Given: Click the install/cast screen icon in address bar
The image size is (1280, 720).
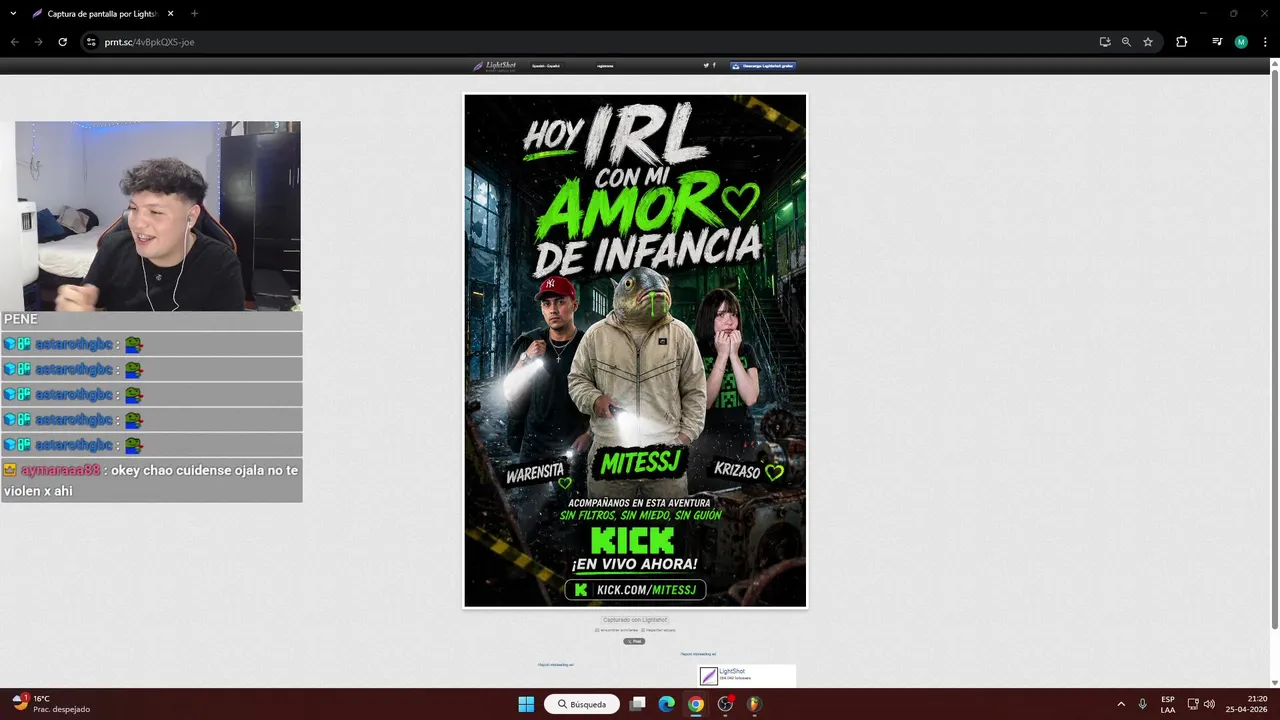Looking at the screenshot, I should coord(1104,42).
